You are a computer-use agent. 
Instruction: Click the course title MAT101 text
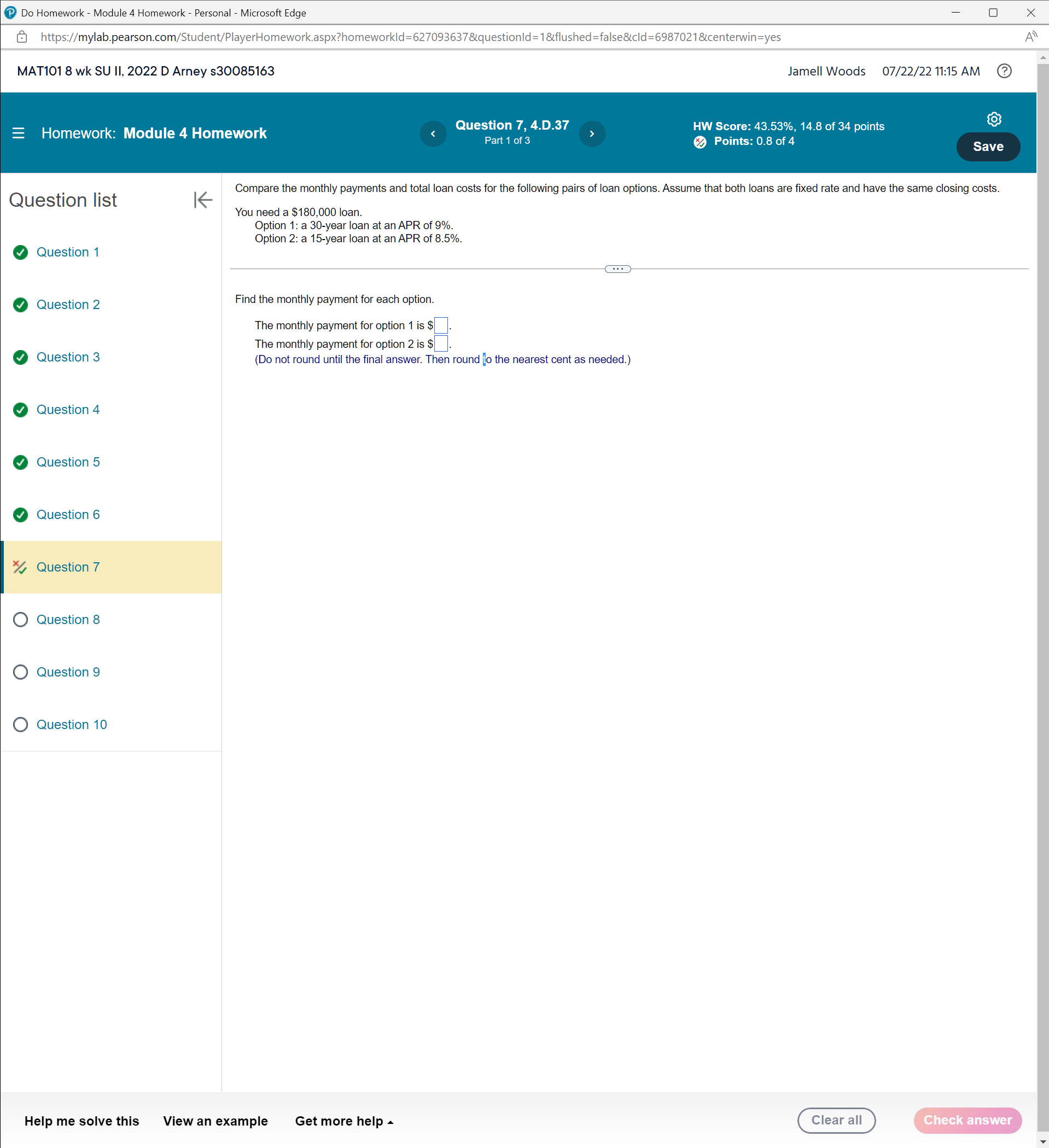pyautogui.click(x=146, y=71)
